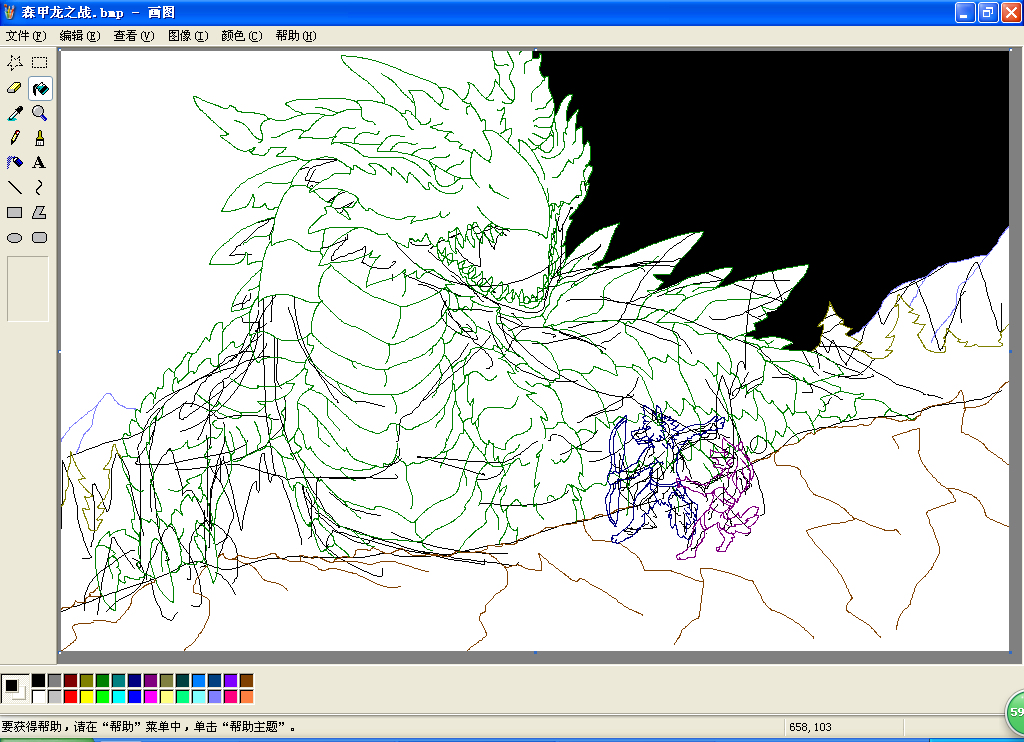This screenshot has height=742, width=1024.
Task: Pick the orange palette swatch
Action: pos(247,697)
